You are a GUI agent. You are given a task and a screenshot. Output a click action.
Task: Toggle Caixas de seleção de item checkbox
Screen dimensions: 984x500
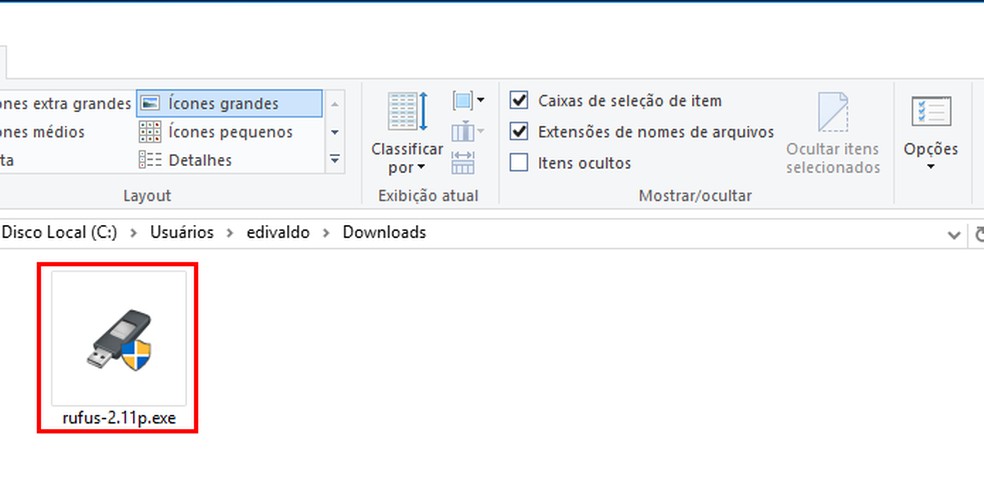[519, 100]
